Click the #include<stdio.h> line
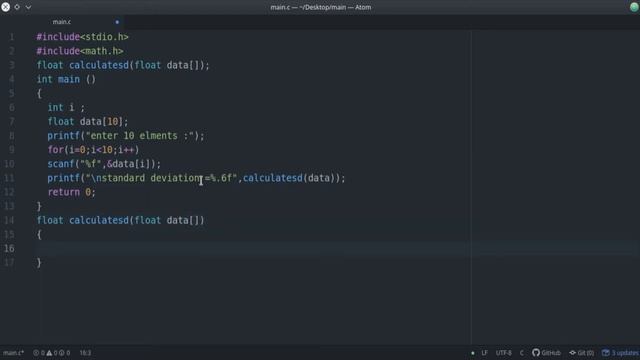Viewport: 640px width, 360px height. pos(82,37)
